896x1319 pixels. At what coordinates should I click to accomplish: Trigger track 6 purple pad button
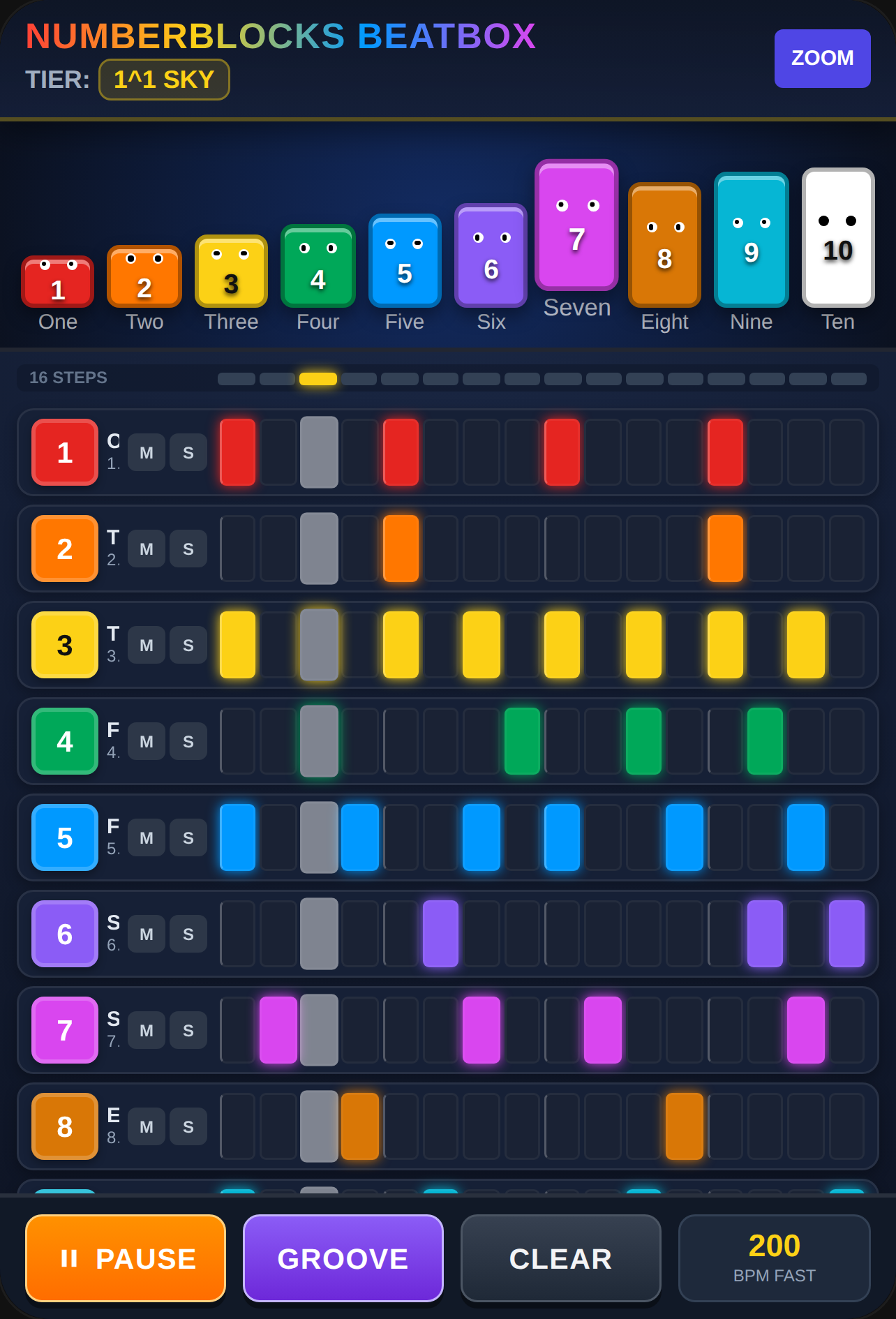tap(65, 934)
